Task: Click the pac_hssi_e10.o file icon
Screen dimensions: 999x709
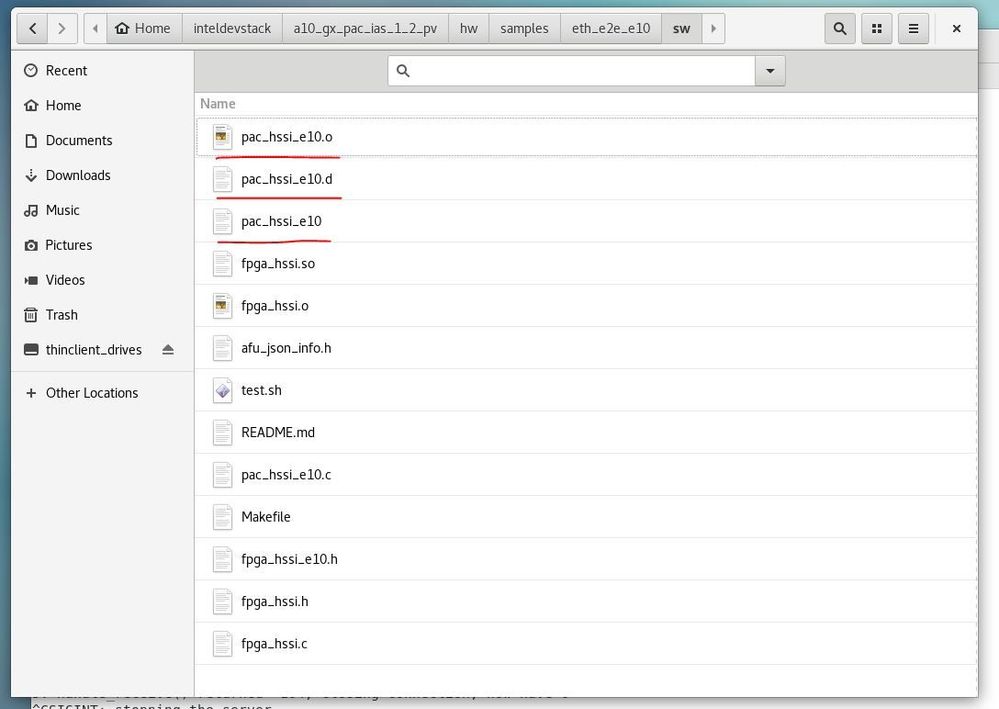Action: click(222, 137)
